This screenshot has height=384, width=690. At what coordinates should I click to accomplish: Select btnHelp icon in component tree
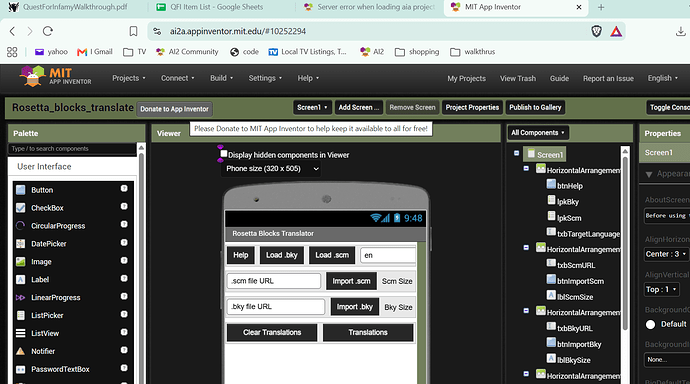[x=551, y=184]
